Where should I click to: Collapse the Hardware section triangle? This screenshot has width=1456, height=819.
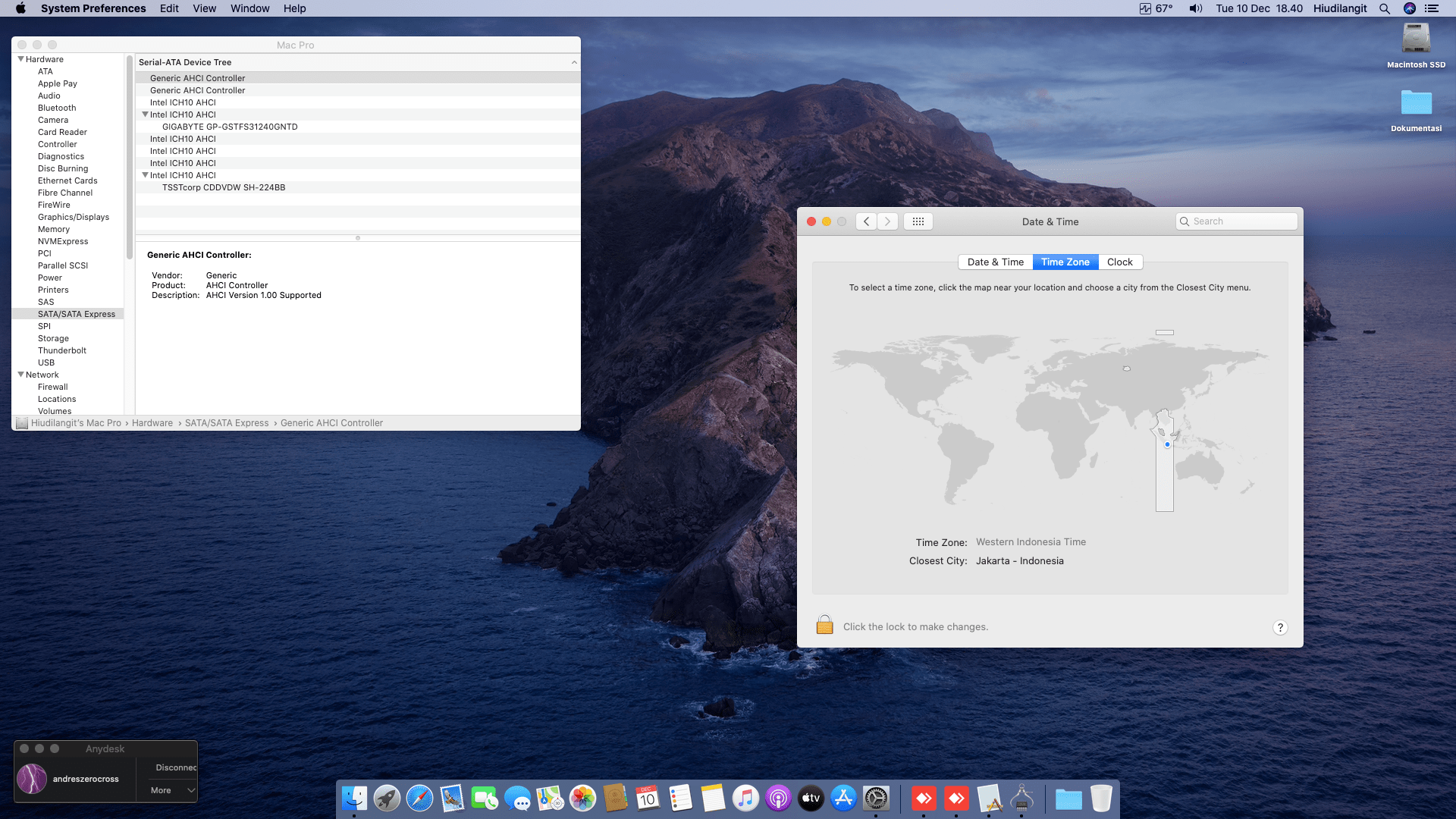20,59
